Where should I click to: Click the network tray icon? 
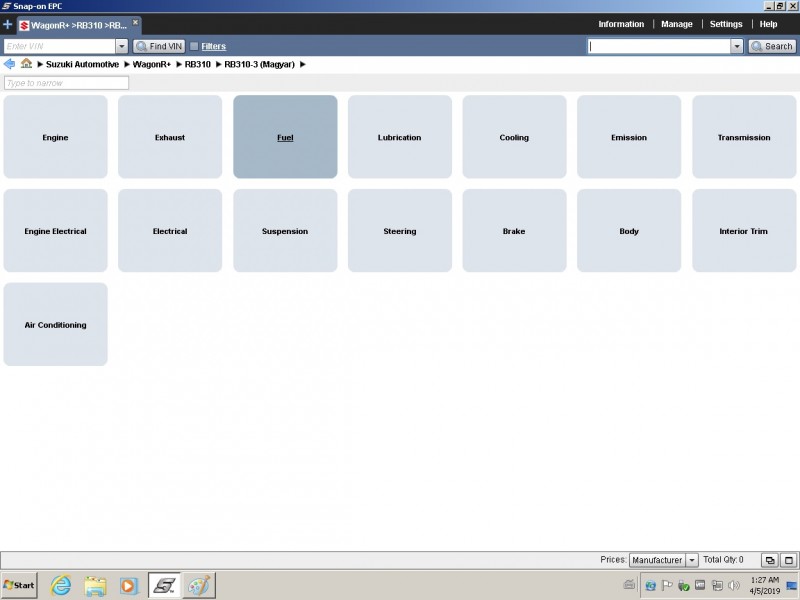[717, 585]
